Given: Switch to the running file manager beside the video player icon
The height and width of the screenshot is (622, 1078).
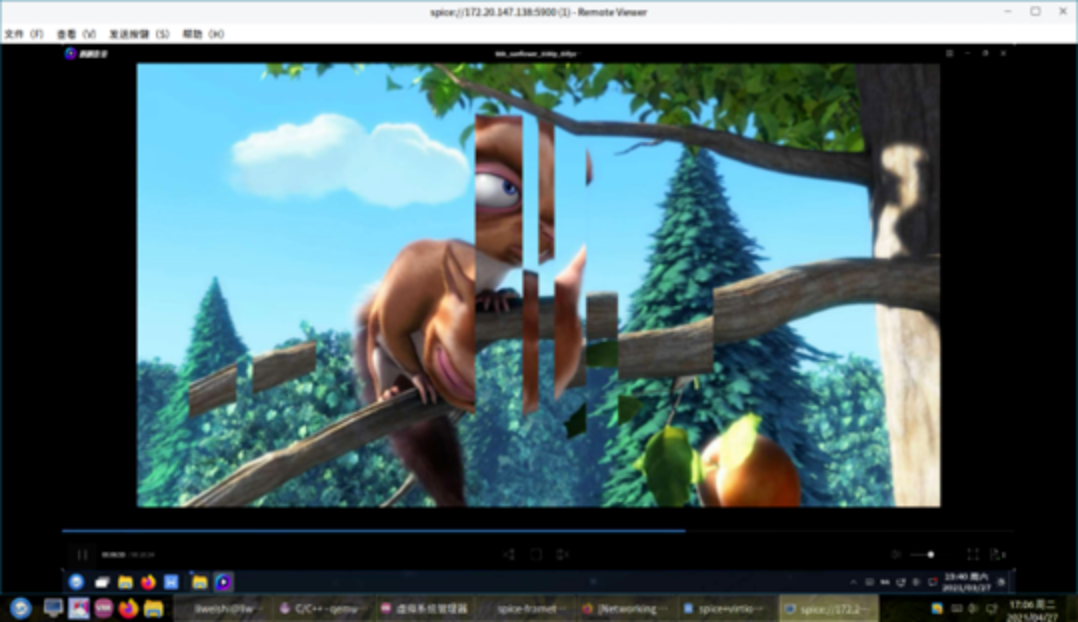Looking at the screenshot, I should click(199, 582).
